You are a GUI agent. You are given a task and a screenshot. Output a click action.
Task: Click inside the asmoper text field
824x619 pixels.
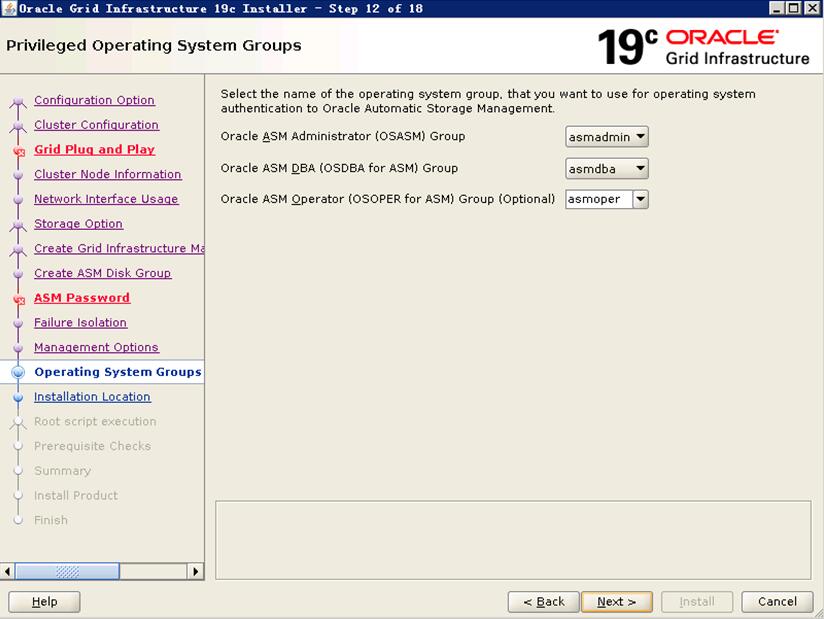pyautogui.click(x=599, y=199)
